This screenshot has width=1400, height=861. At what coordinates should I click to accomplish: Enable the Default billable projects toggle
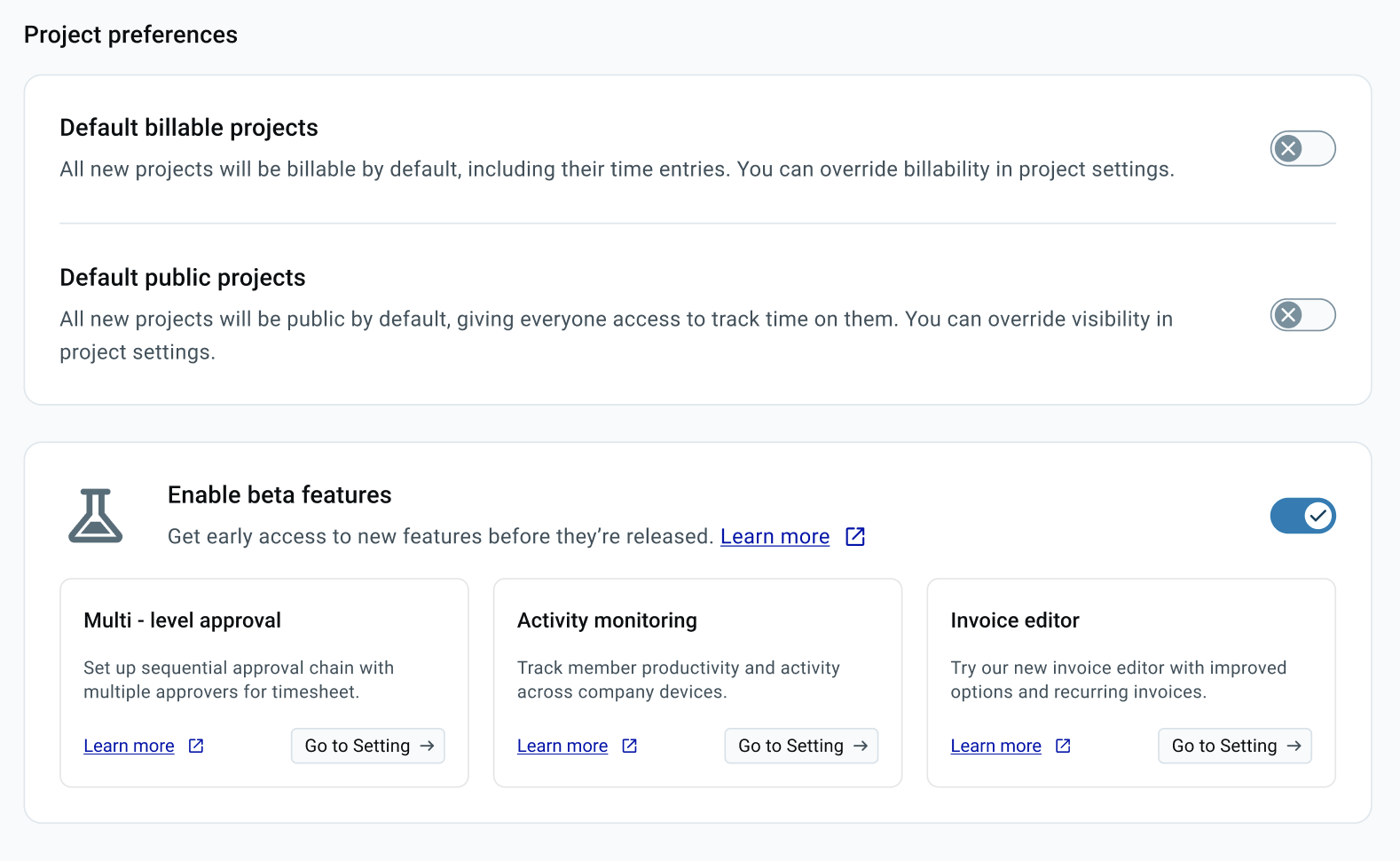(1302, 148)
